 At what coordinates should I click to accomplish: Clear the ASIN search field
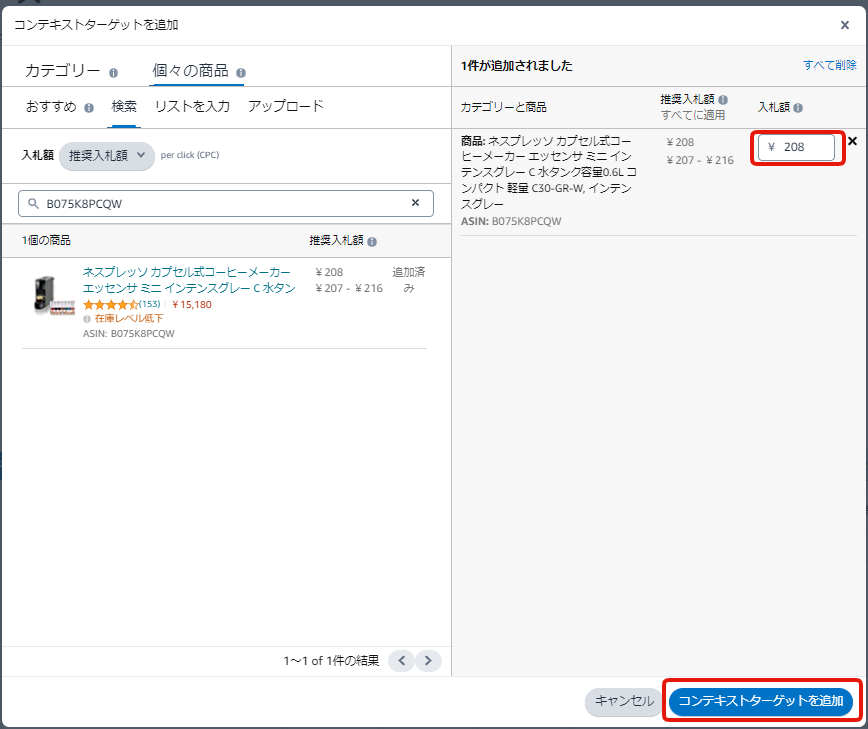(416, 203)
